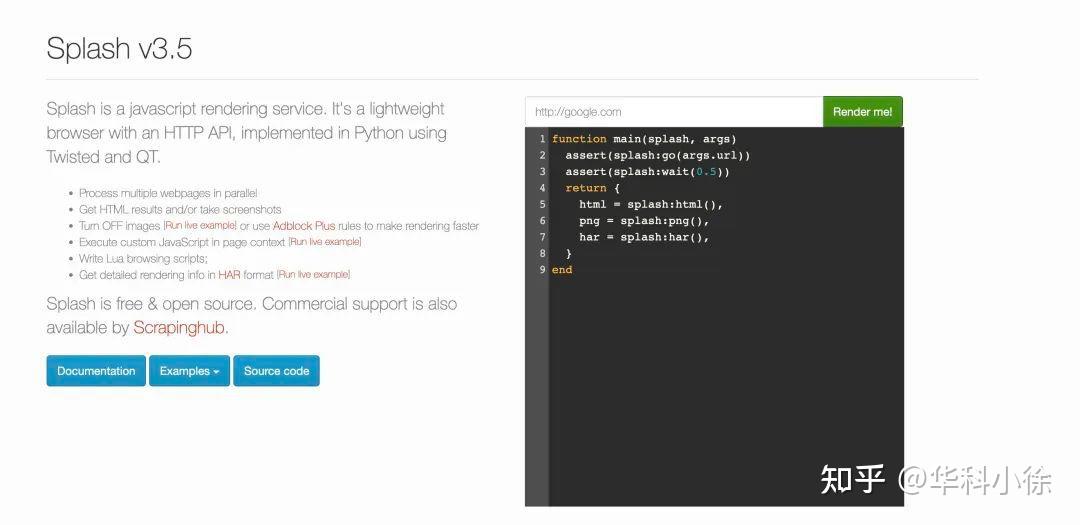Follow the Scrapinghub link
1080x525 pixels.
click(x=180, y=328)
